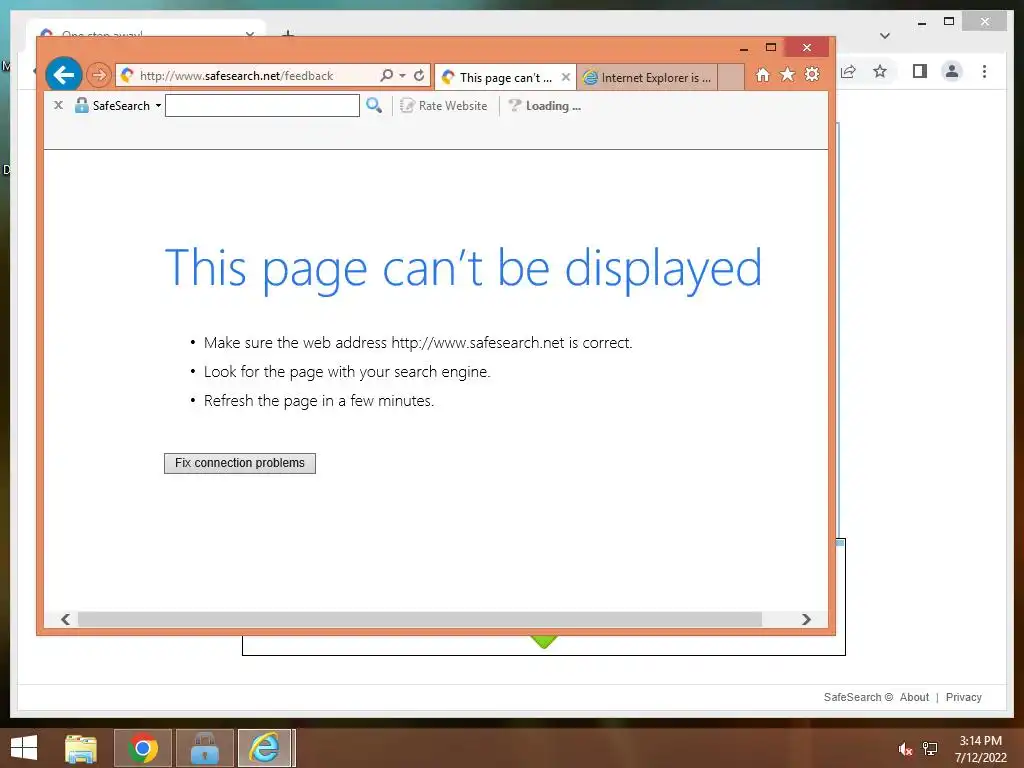Click the Windows Start button
Image resolution: width=1024 pixels, height=768 pixels.
point(24,748)
